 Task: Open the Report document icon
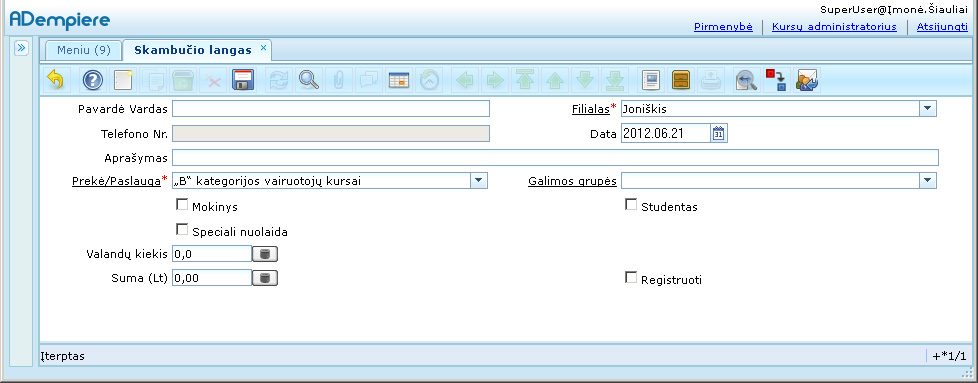coord(651,80)
